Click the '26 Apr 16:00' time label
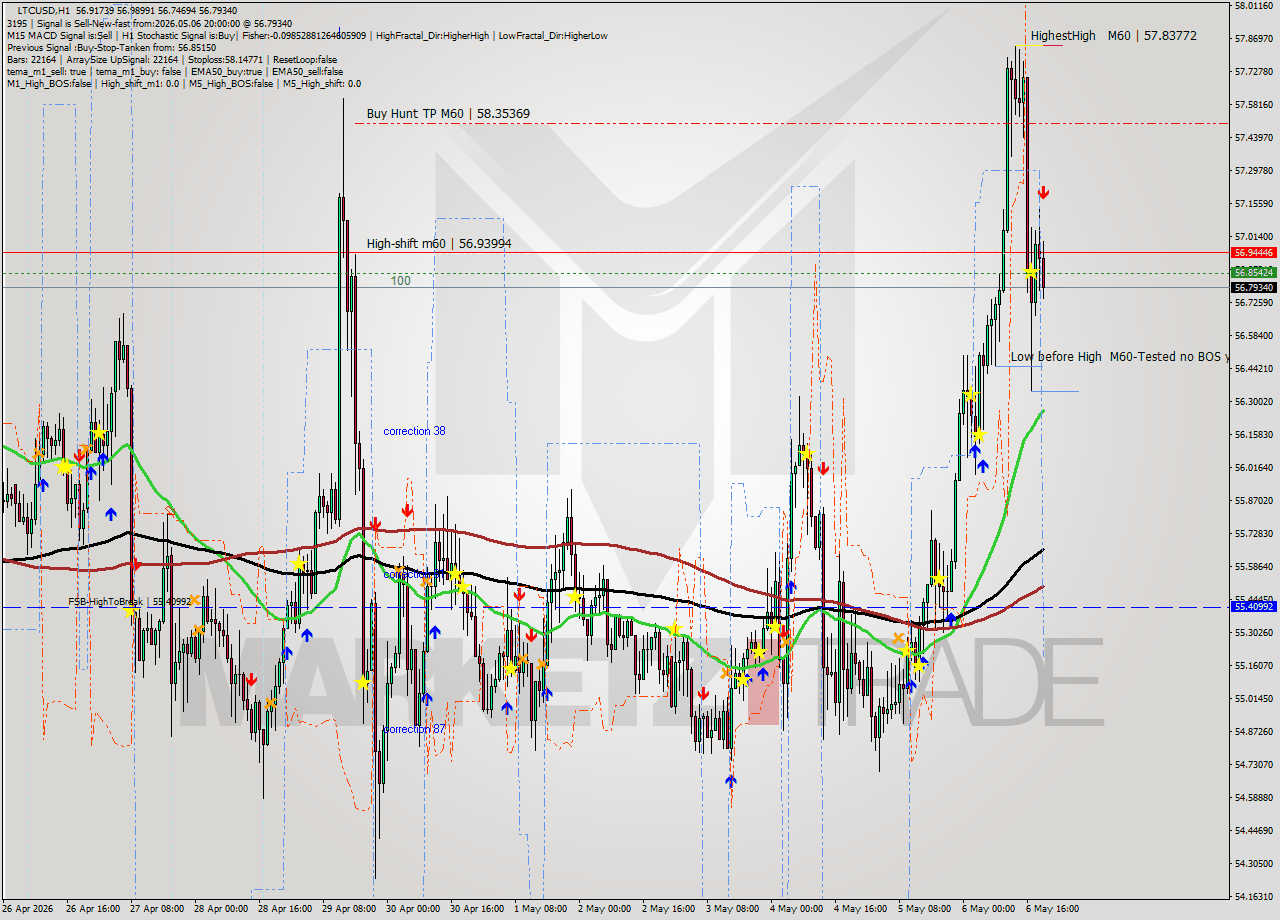 point(93,909)
